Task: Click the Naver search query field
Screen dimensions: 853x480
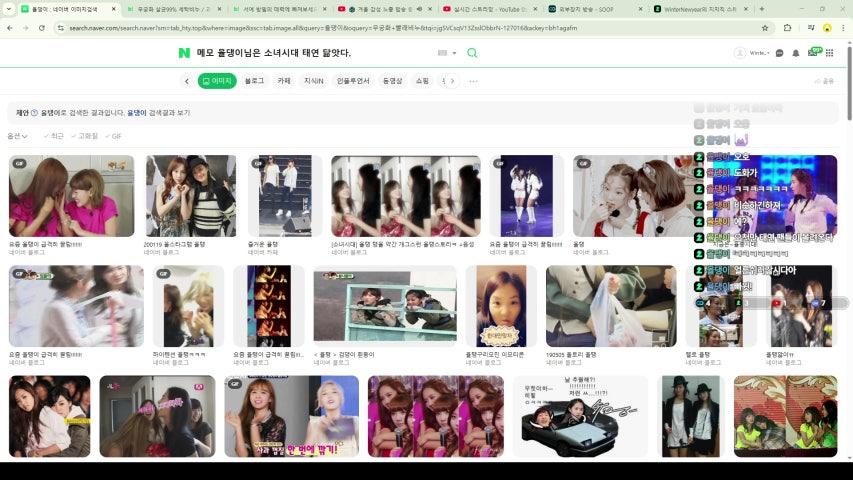Action: [x=314, y=53]
